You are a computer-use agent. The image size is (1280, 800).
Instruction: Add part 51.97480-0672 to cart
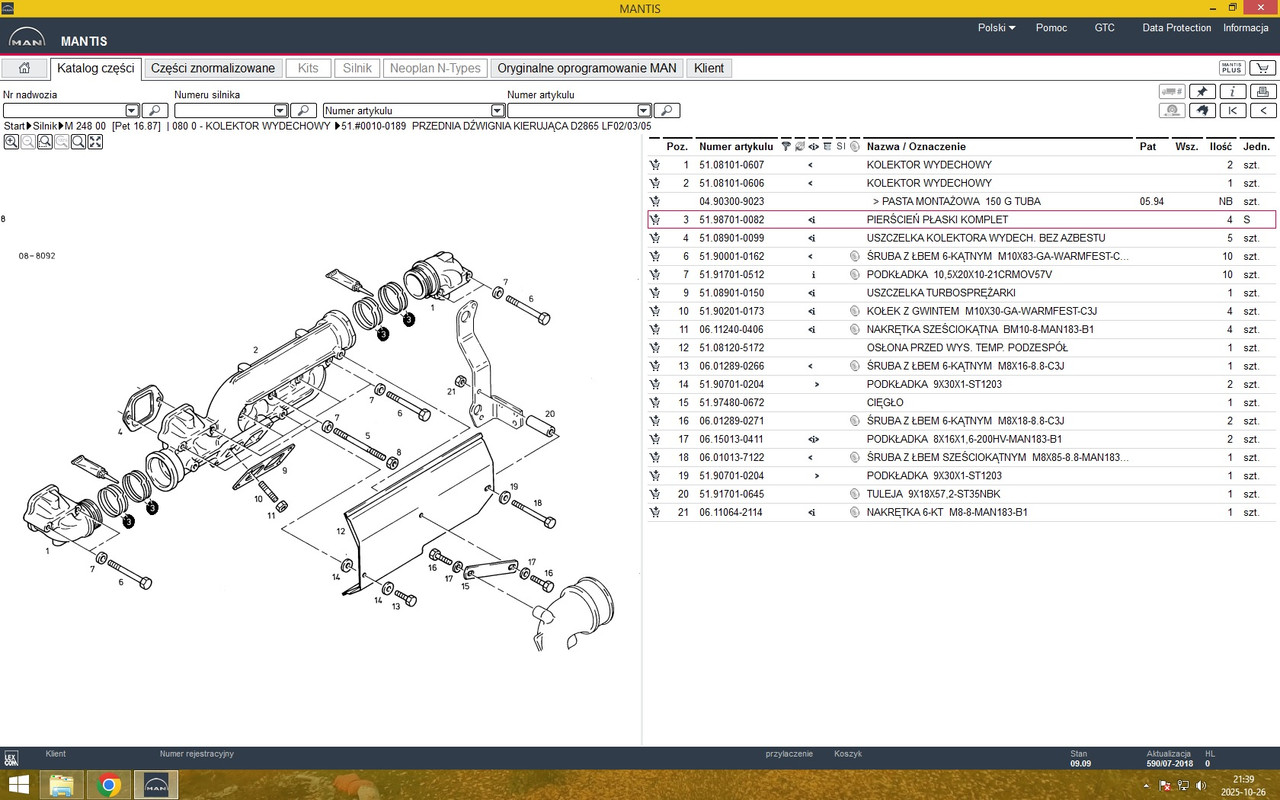point(655,402)
